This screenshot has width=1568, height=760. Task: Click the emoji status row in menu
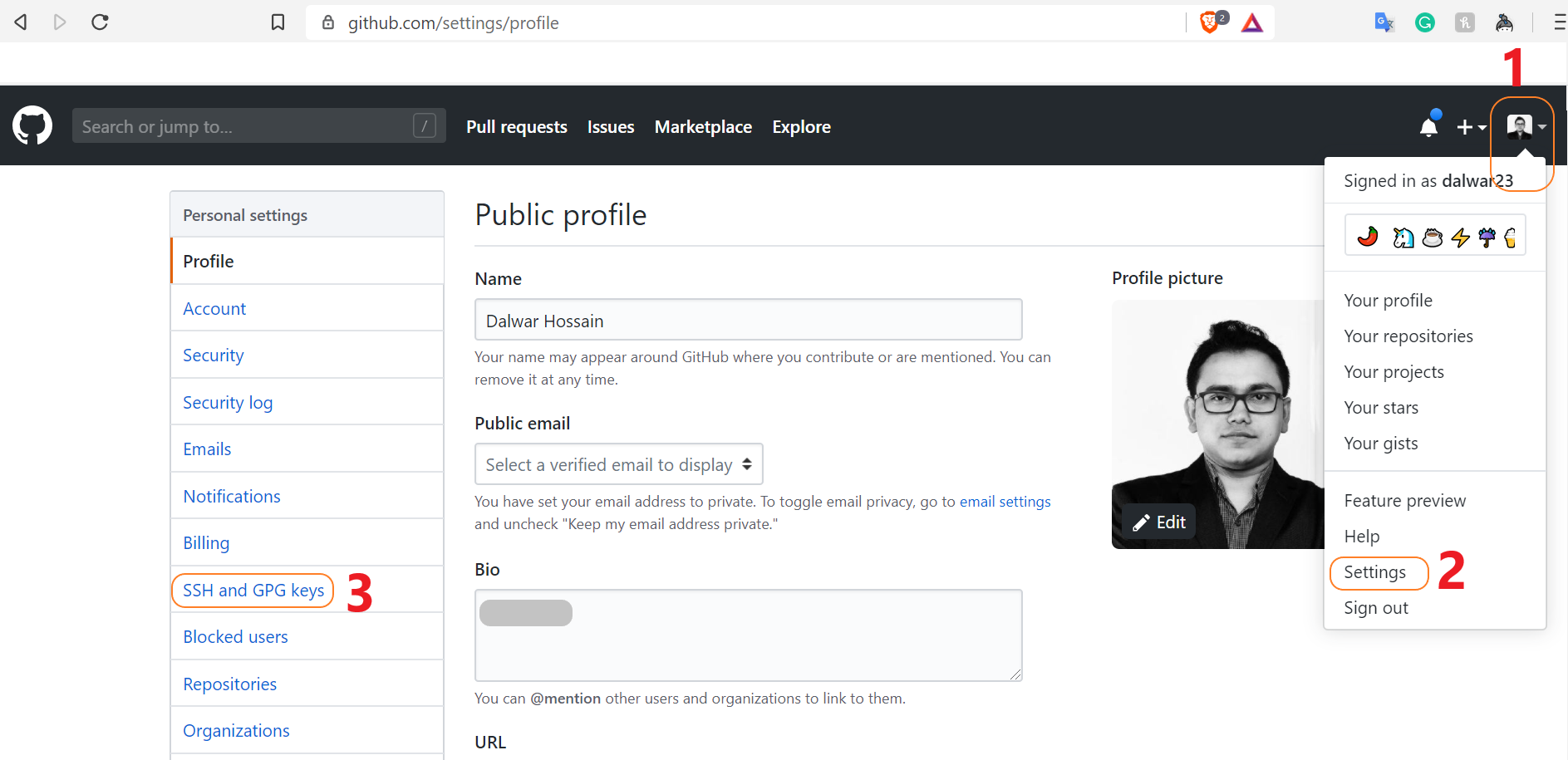1435,235
